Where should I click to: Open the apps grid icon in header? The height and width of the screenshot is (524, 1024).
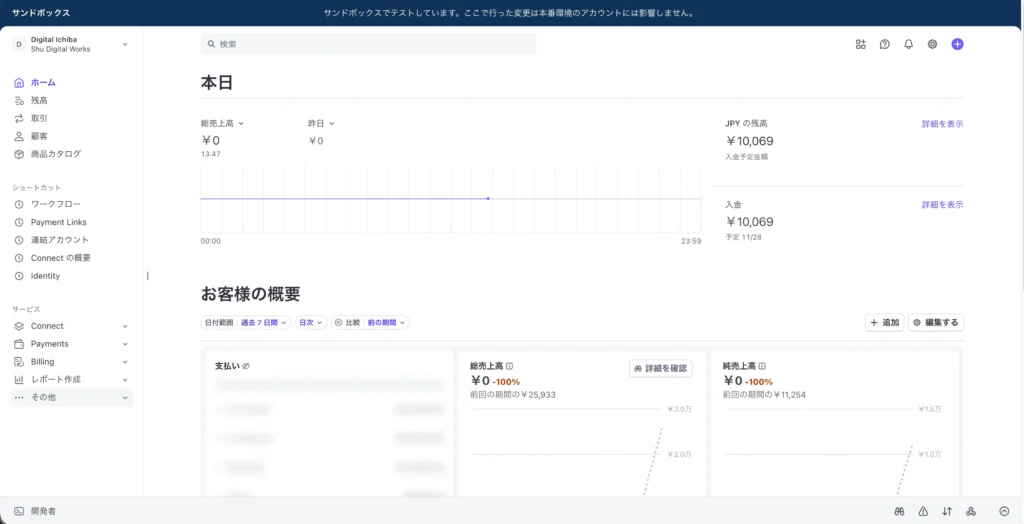[x=860, y=44]
